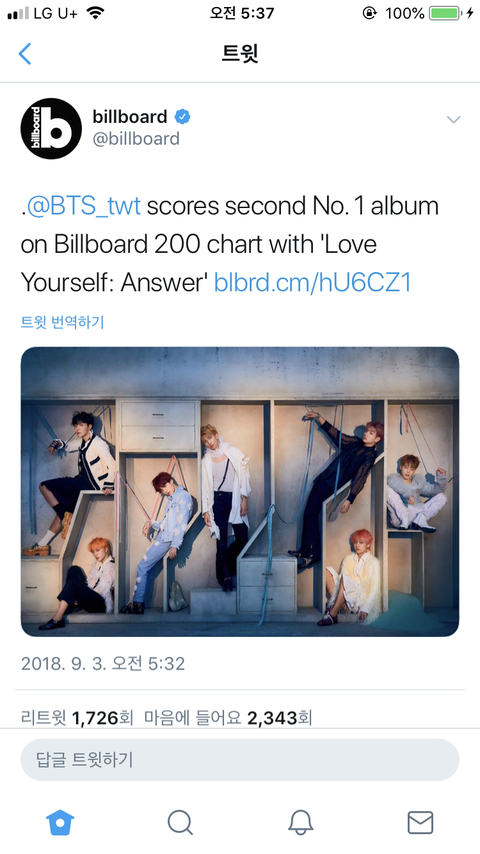Open the Notifications bell tab
This screenshot has width=480, height=854.
[x=300, y=822]
